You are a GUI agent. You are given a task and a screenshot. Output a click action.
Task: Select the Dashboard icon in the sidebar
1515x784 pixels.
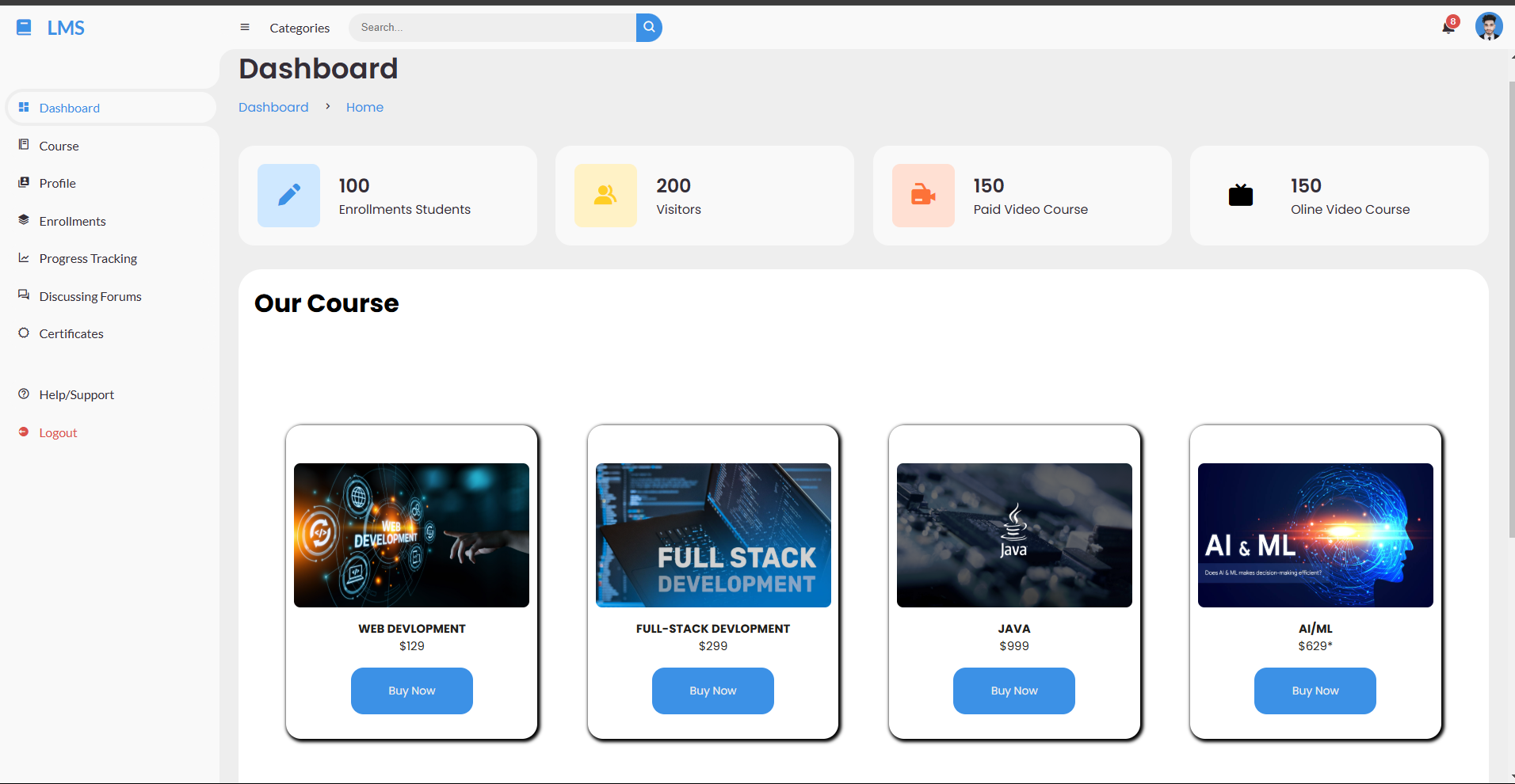[24, 107]
